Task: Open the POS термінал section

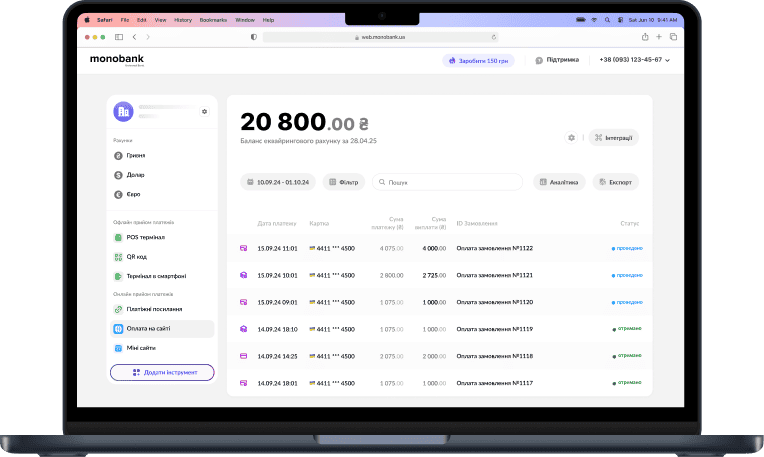Action: [x=144, y=237]
